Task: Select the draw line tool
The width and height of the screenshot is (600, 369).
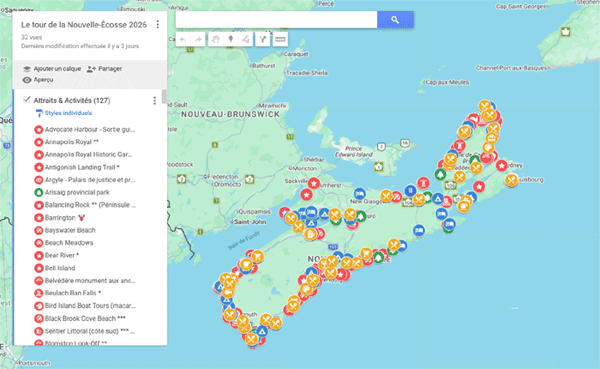Action: (246, 39)
